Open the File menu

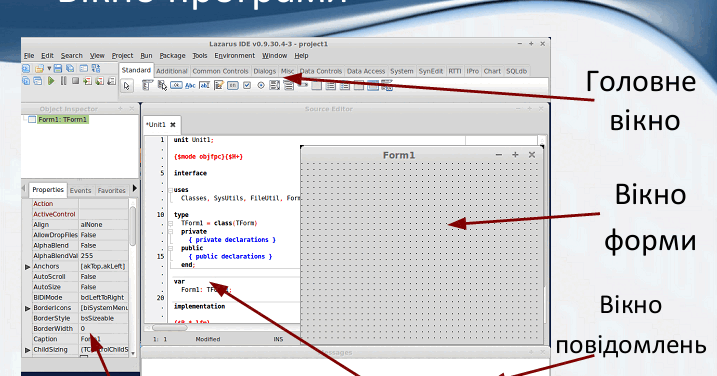(29, 55)
